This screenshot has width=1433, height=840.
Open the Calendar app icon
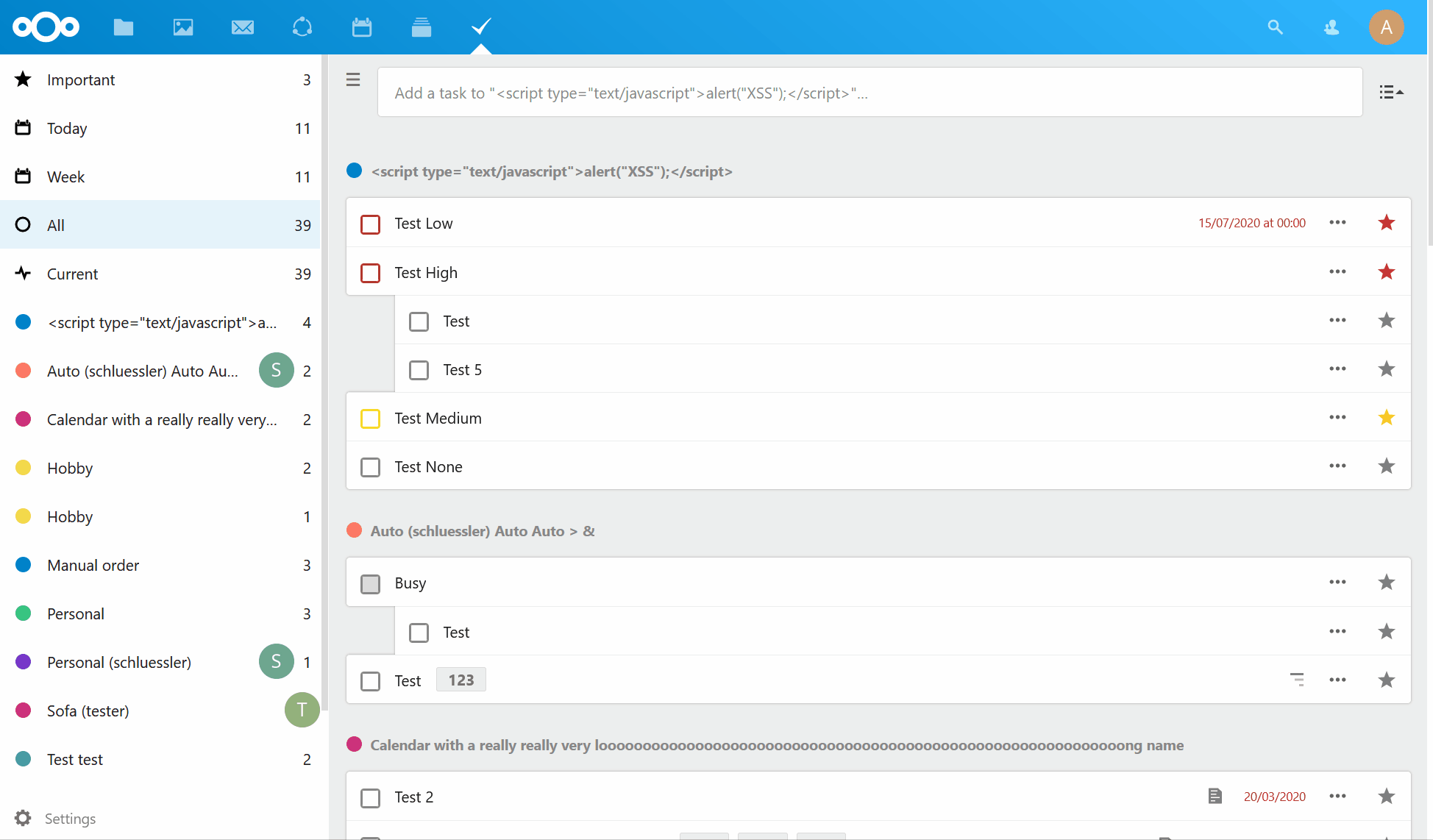362,27
